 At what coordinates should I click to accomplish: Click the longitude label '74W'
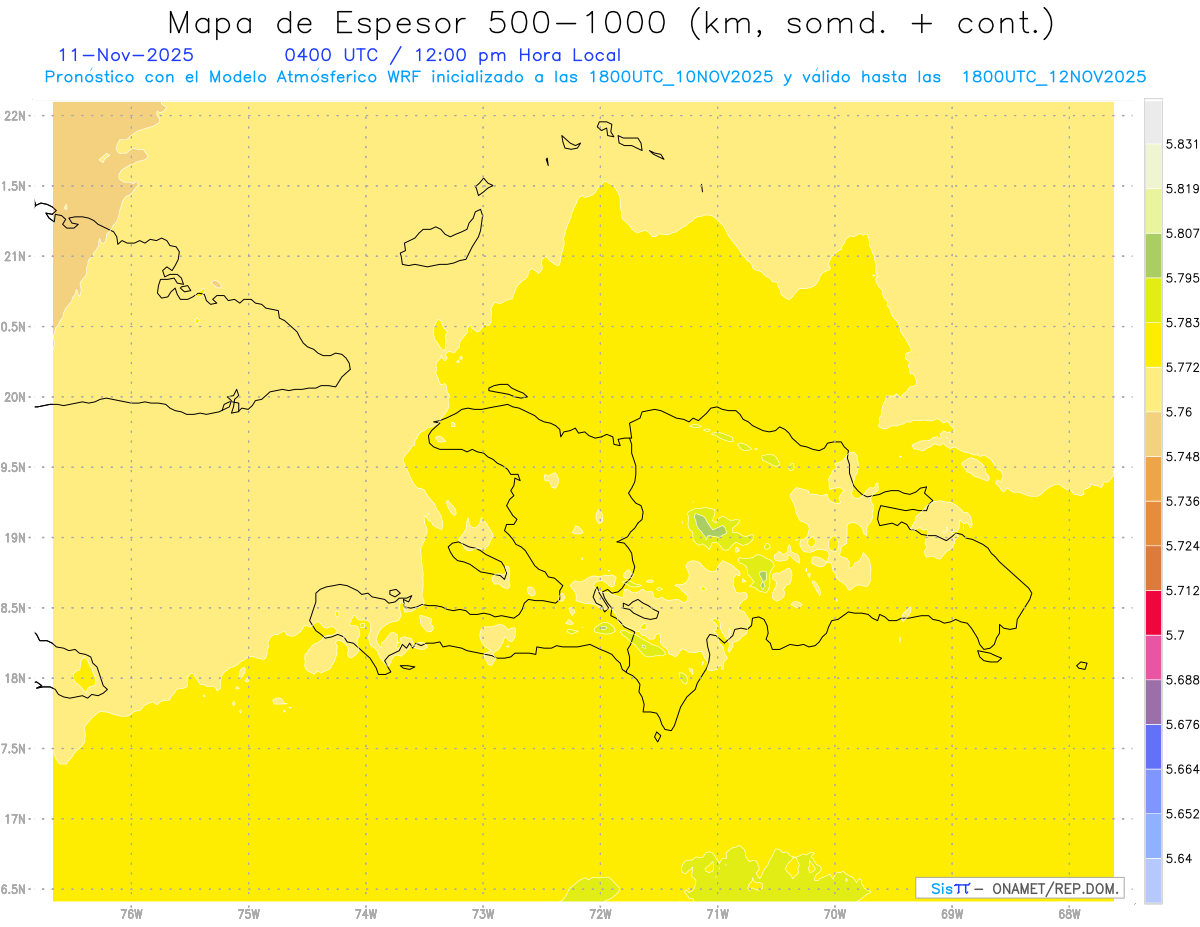point(366,914)
